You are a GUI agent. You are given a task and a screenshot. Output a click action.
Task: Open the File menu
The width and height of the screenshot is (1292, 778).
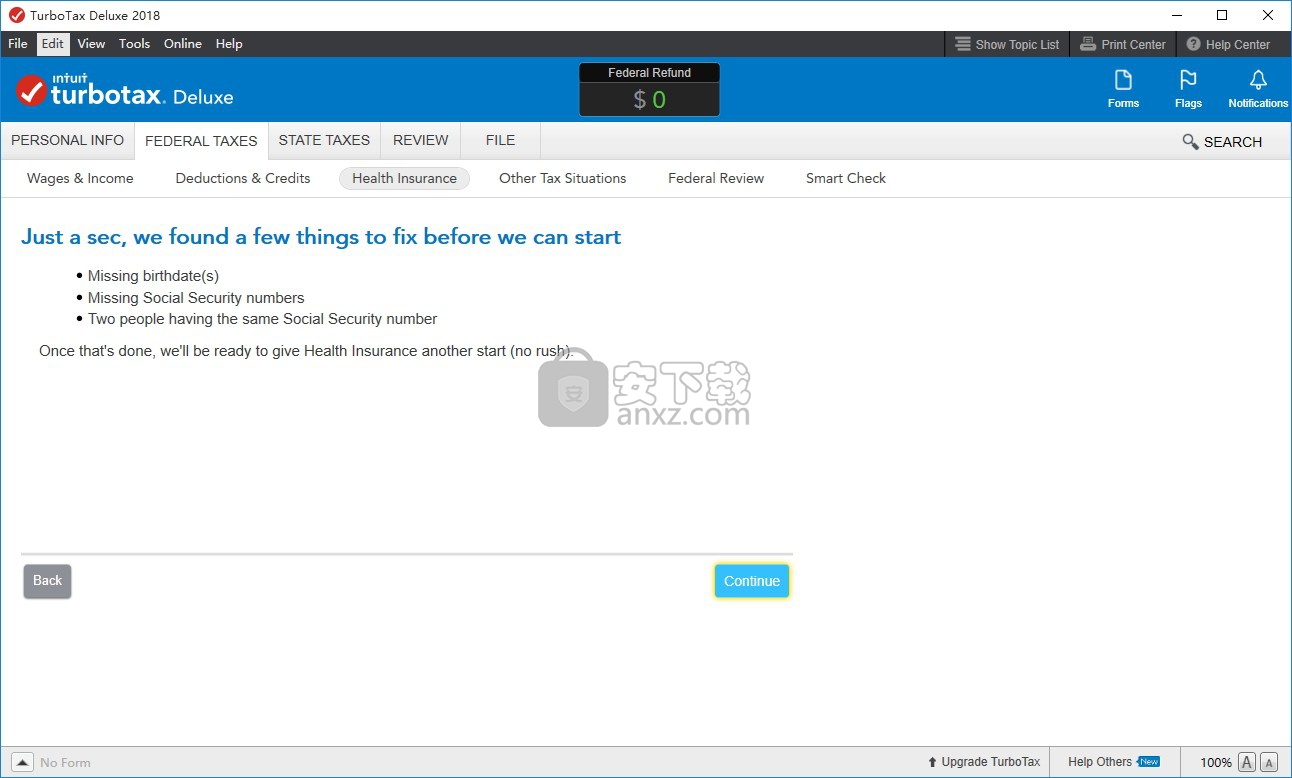[x=18, y=44]
